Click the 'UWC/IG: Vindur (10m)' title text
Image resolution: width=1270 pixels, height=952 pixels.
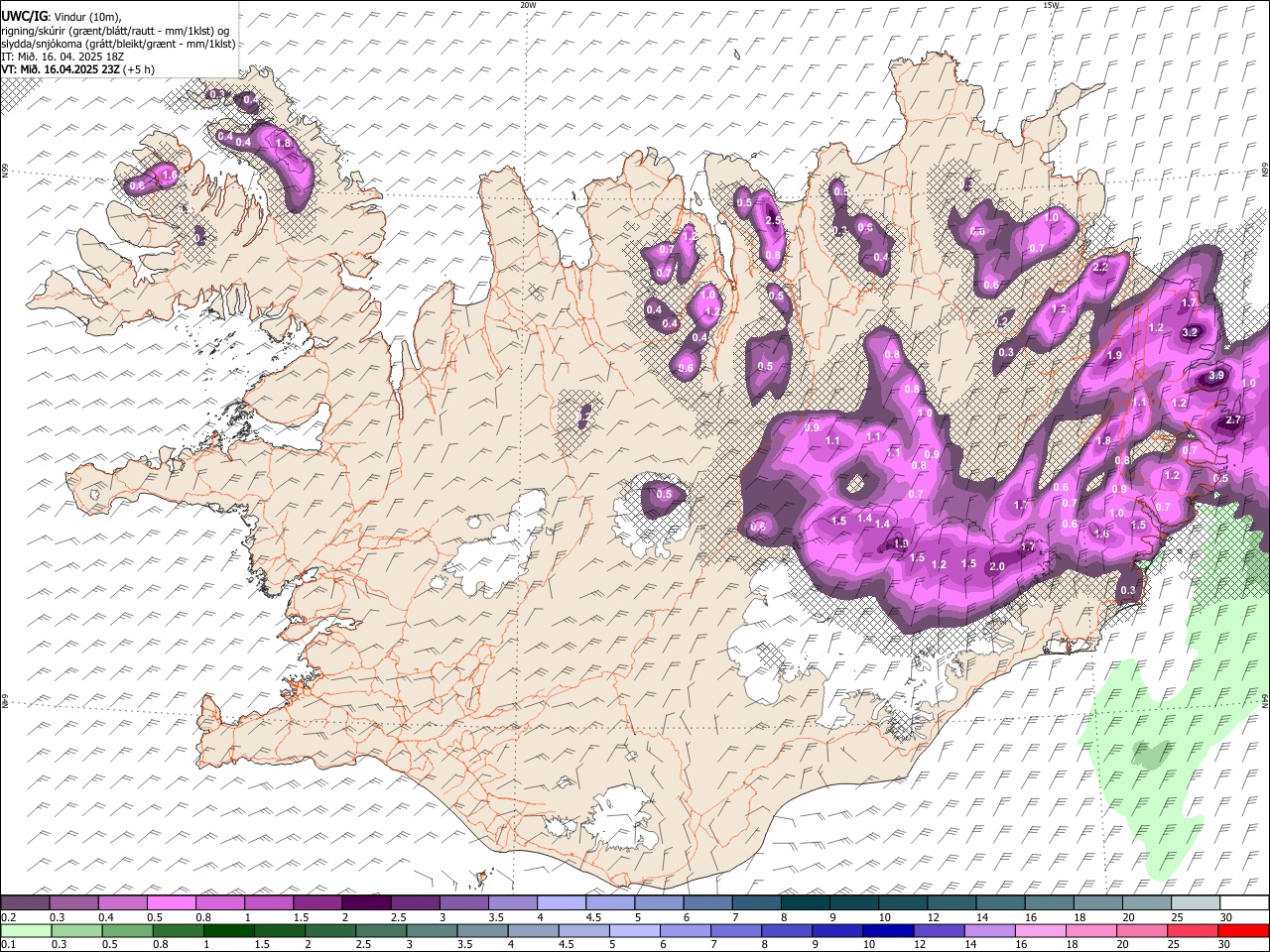click(62, 15)
